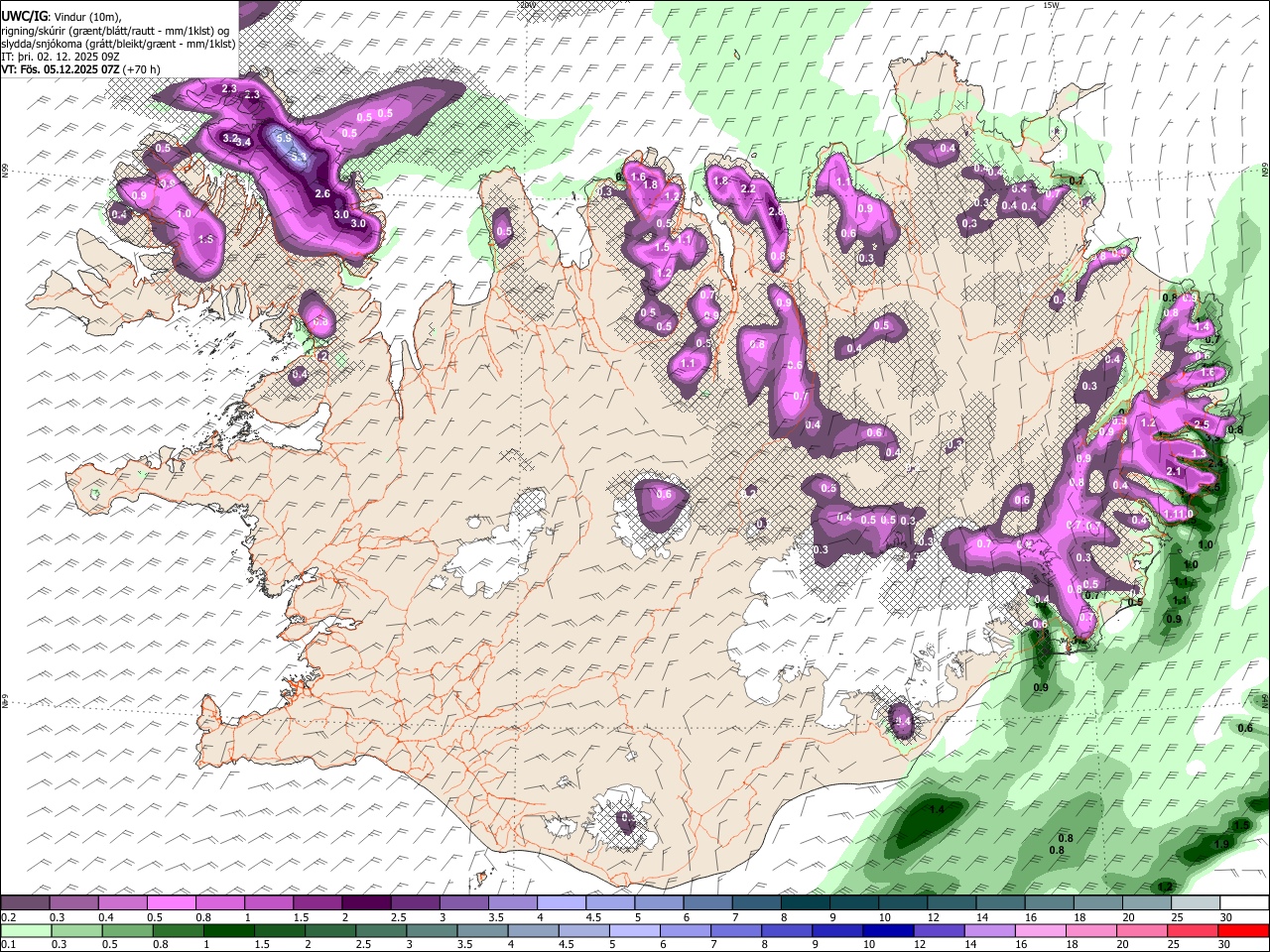The image size is (1270, 952).
Task: Select the palest green rain swatch starting at 0.1
Action: [x=26, y=930]
